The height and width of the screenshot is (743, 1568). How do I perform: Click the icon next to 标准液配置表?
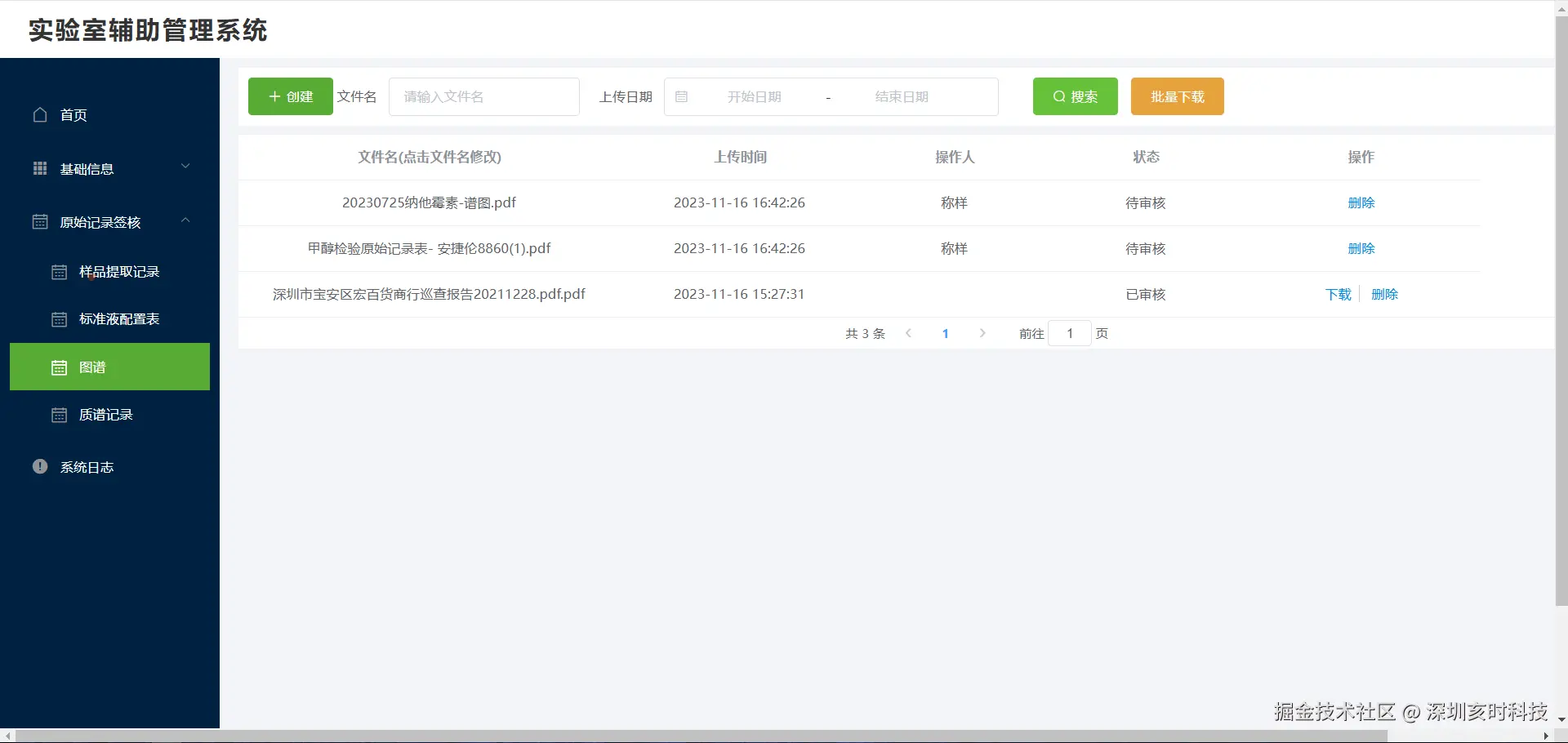60,319
